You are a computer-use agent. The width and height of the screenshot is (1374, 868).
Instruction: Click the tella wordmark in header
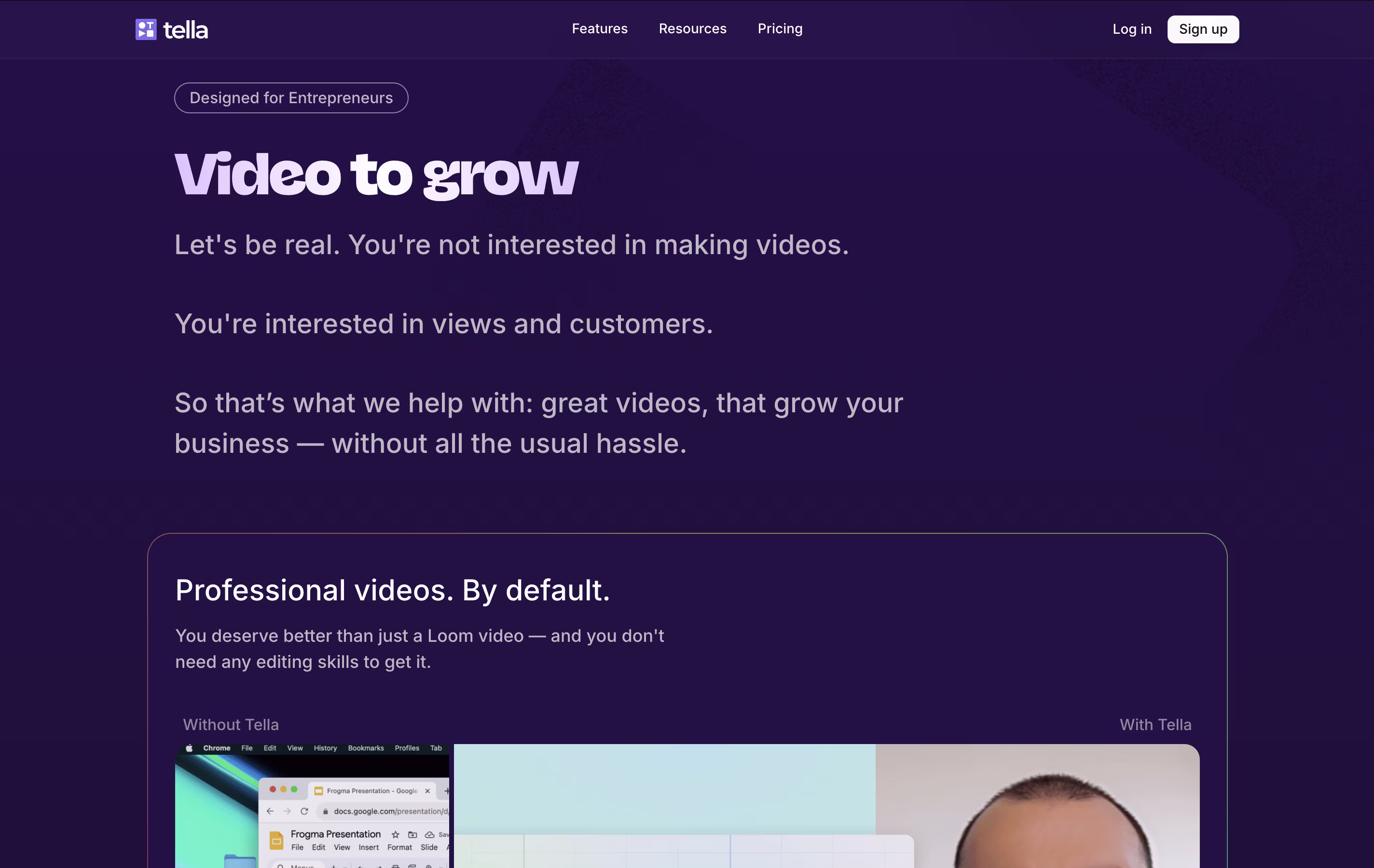tap(185, 30)
